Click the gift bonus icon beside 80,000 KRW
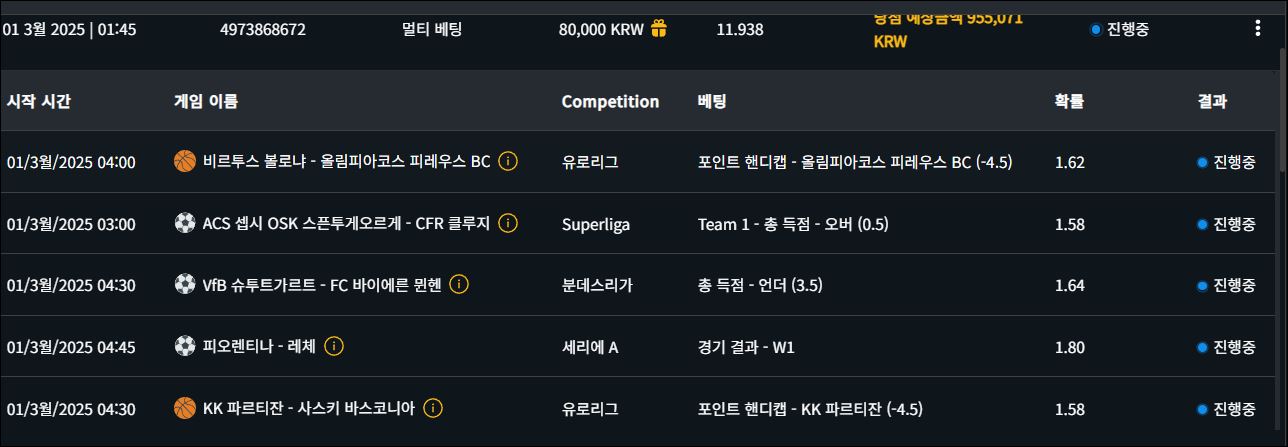The image size is (1288, 447). tap(659, 29)
